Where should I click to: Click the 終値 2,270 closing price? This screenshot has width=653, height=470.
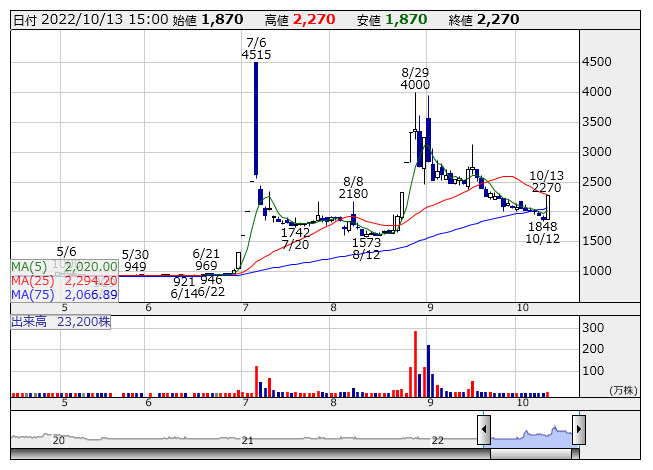click(x=484, y=20)
